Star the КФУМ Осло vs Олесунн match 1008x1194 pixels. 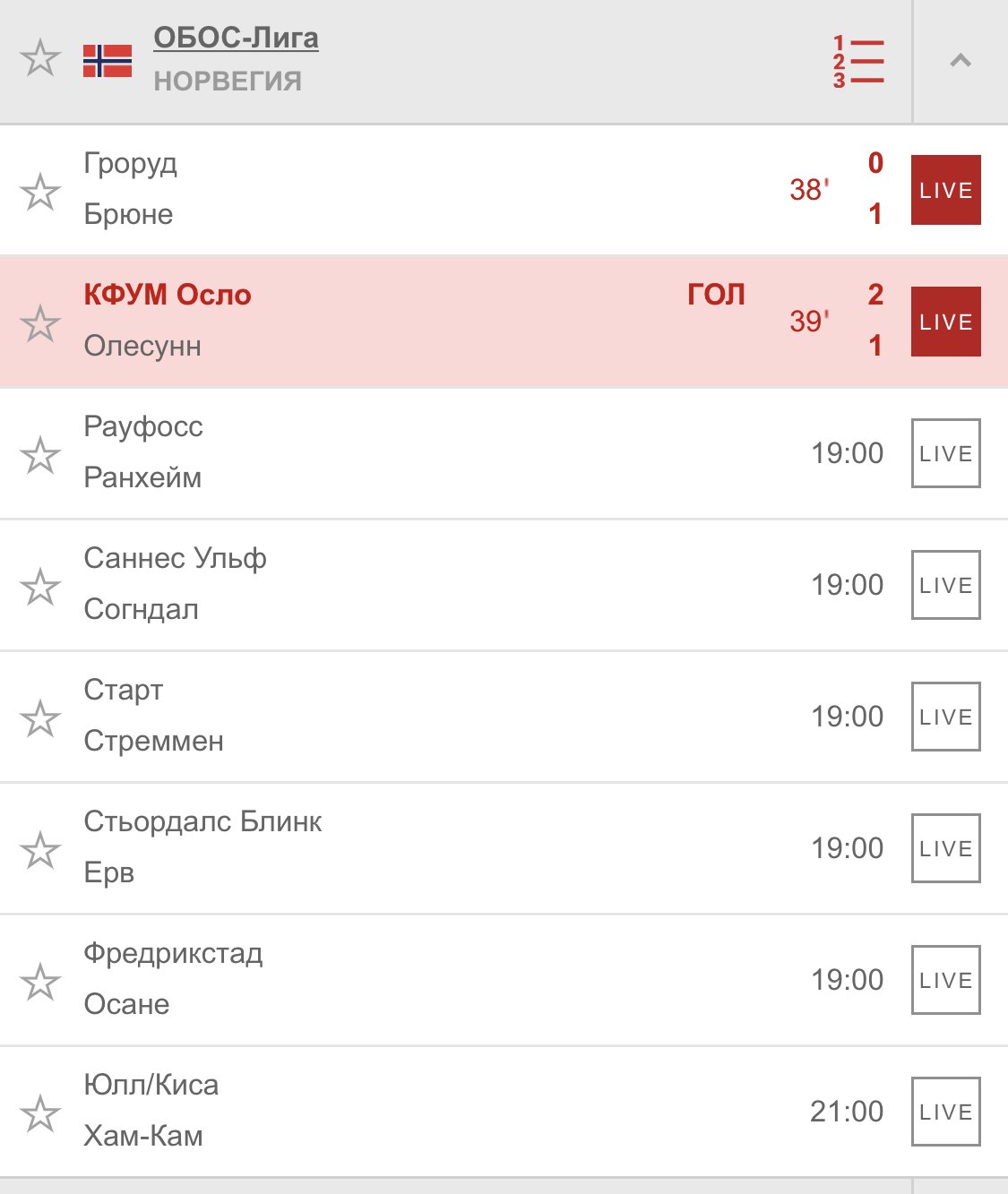(40, 324)
